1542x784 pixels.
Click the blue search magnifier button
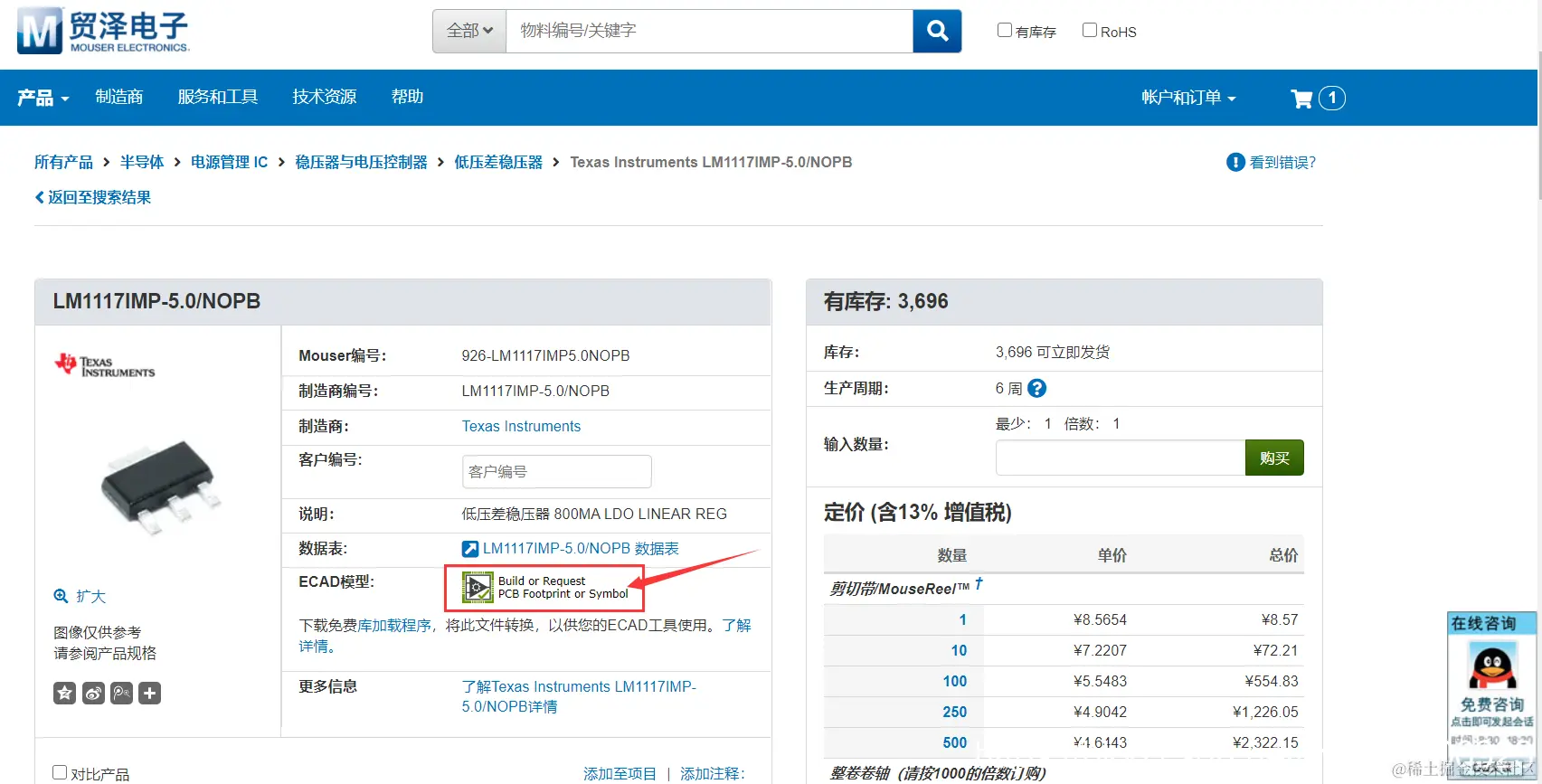937,32
